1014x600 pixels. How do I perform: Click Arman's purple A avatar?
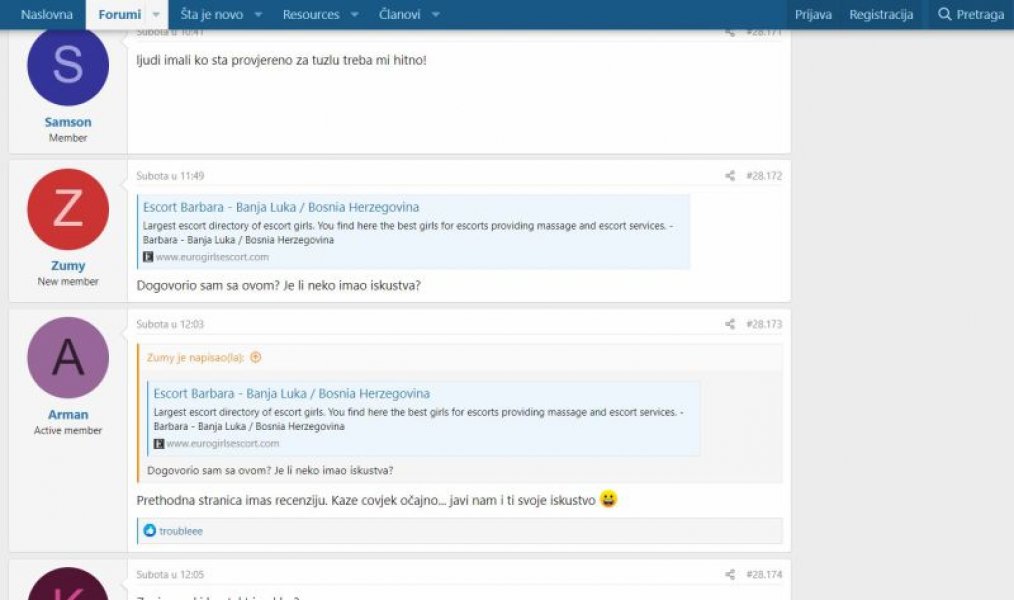click(x=68, y=358)
